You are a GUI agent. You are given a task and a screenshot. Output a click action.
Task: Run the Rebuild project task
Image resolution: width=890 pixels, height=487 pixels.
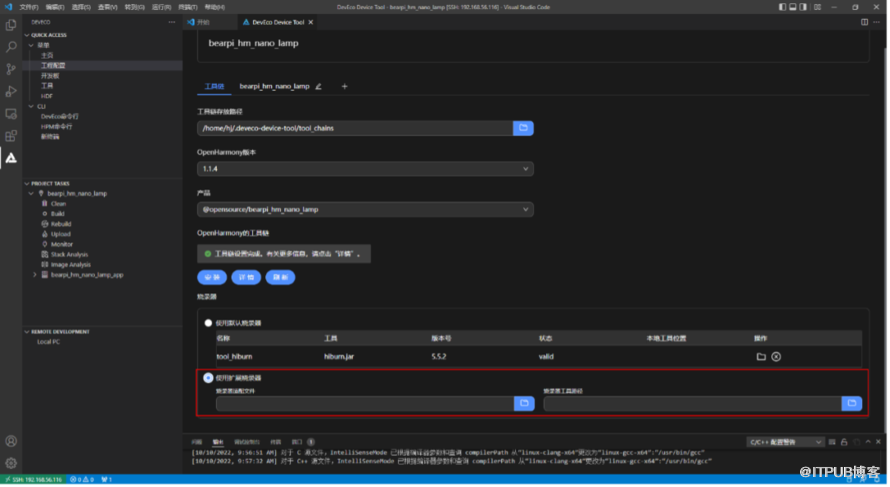tap(61, 225)
